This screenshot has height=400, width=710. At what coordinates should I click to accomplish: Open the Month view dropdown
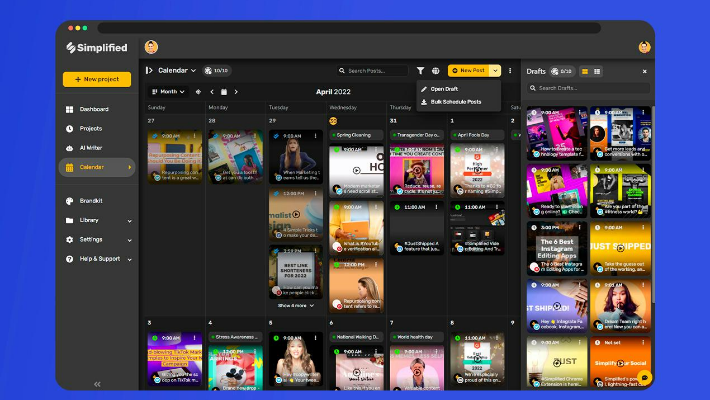[x=168, y=92]
